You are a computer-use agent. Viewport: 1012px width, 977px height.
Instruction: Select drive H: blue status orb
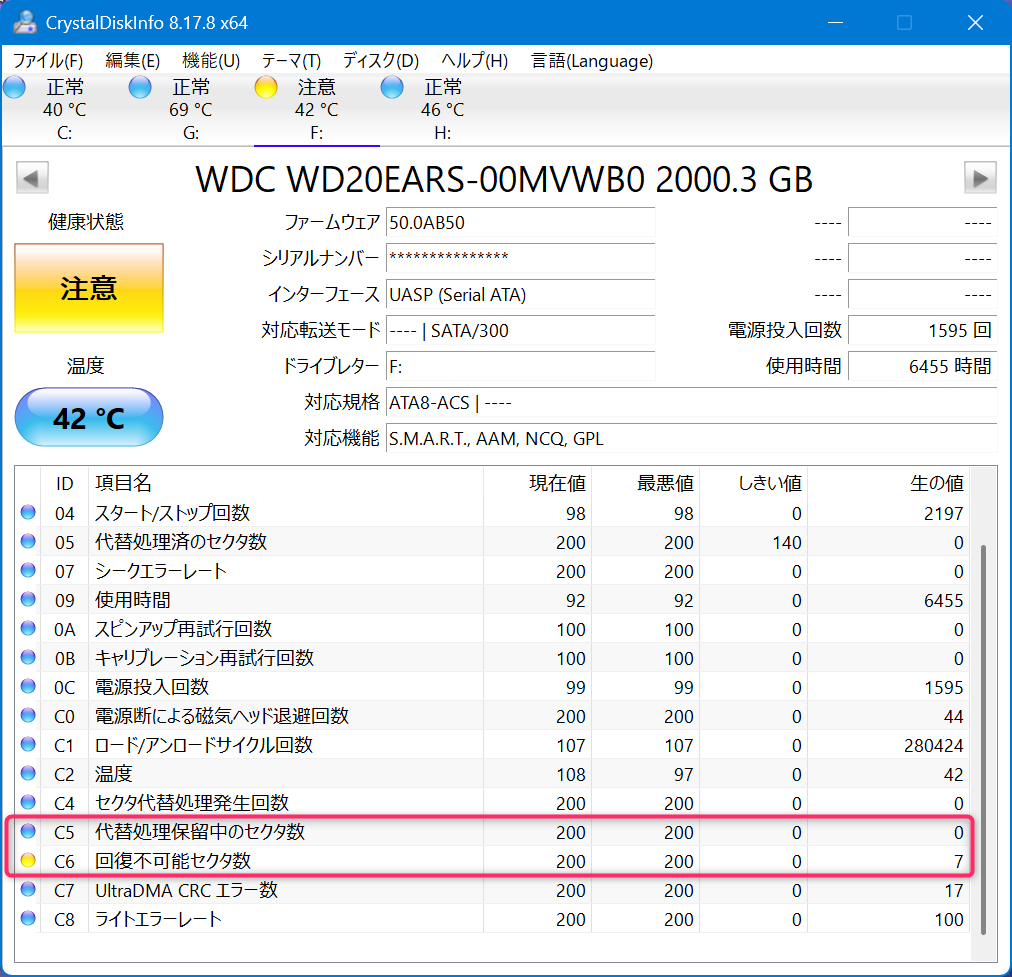pyautogui.click(x=392, y=88)
